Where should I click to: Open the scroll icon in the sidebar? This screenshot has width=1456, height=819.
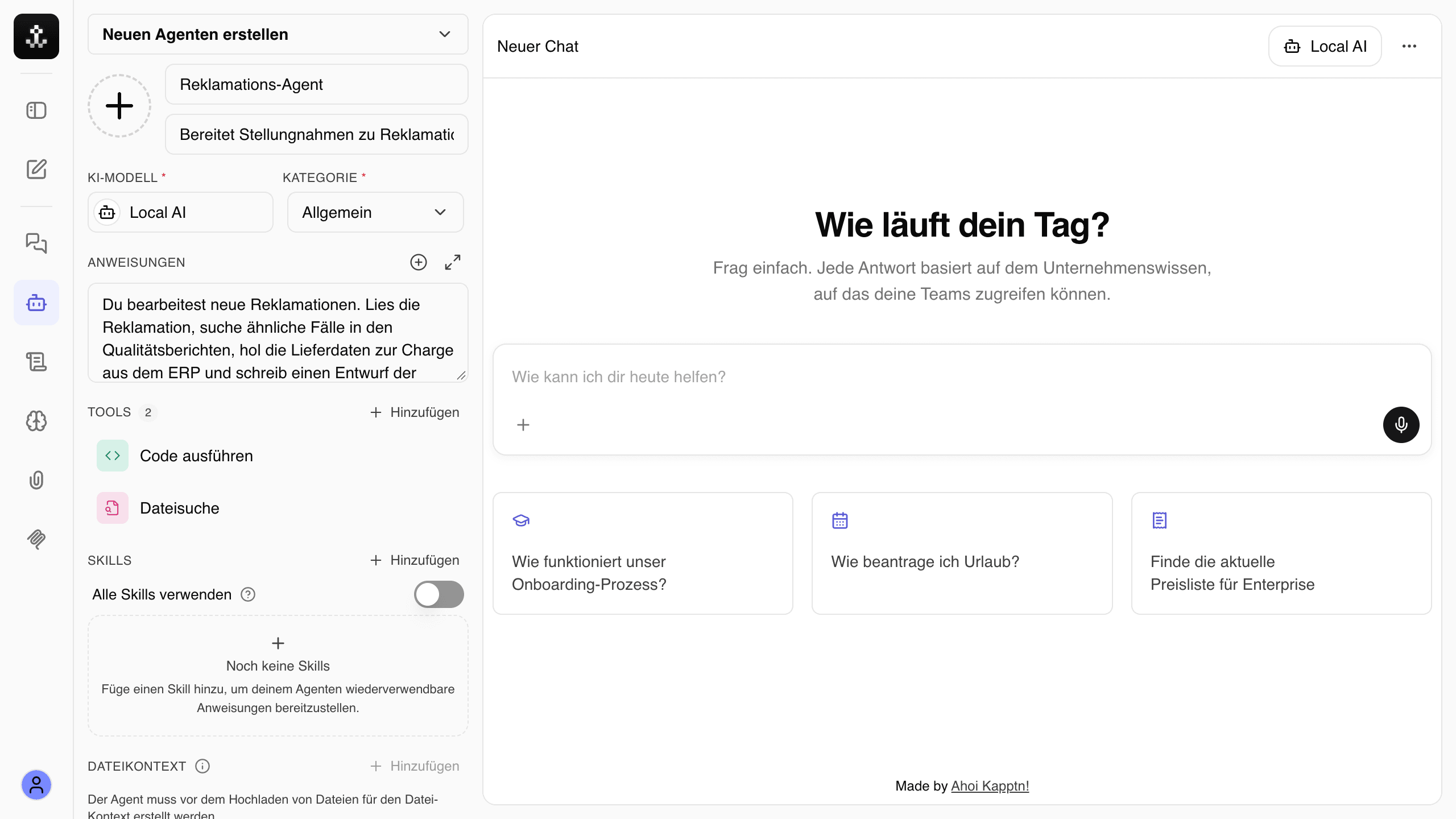click(x=36, y=362)
